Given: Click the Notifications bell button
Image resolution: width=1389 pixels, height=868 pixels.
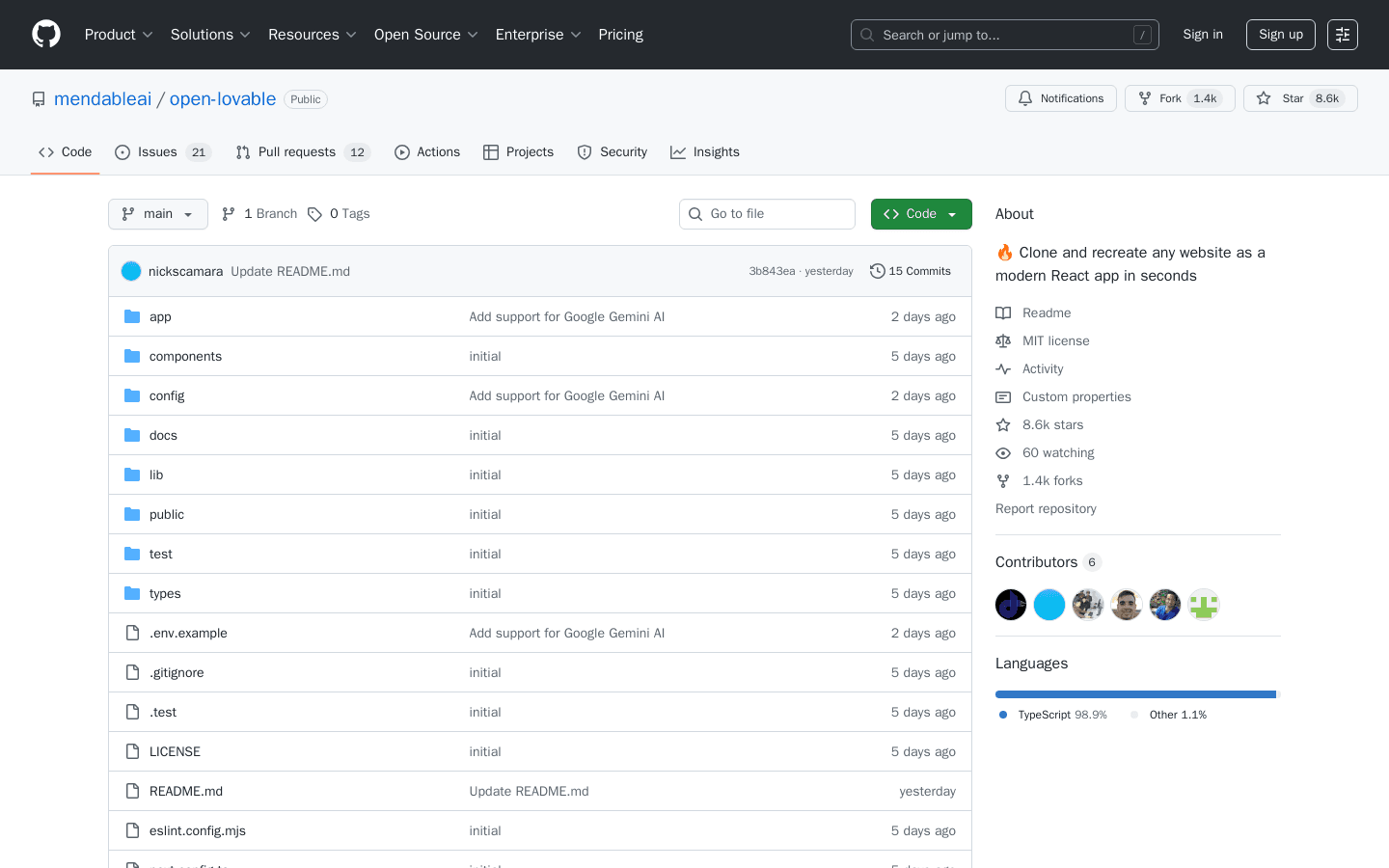Looking at the screenshot, I should [x=1061, y=98].
